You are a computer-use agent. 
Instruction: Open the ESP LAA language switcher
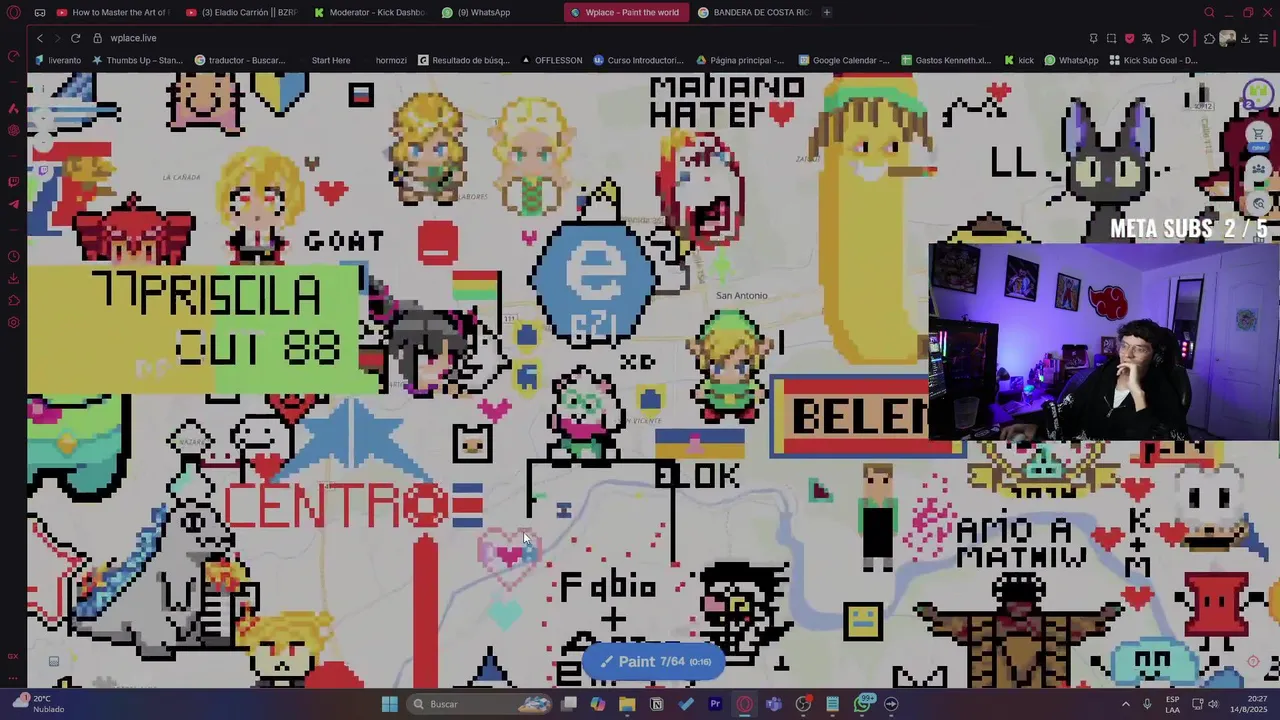(1172, 704)
